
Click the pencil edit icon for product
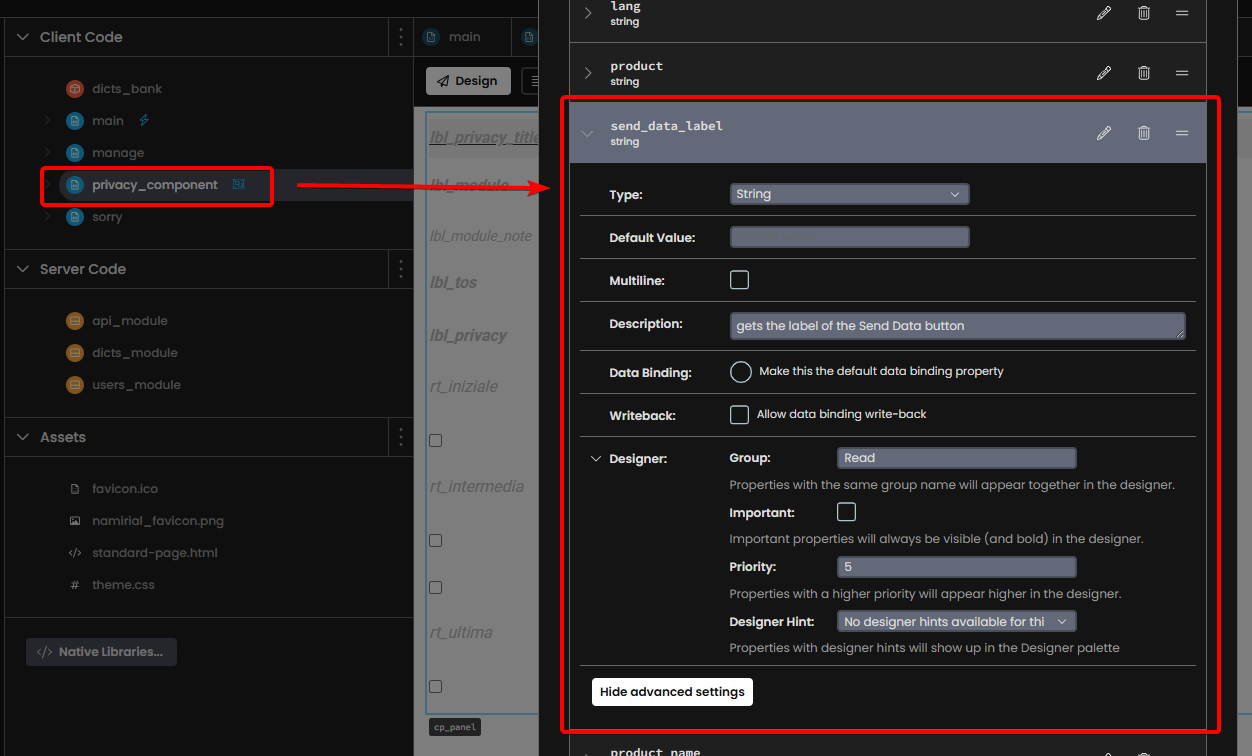tap(1104, 73)
